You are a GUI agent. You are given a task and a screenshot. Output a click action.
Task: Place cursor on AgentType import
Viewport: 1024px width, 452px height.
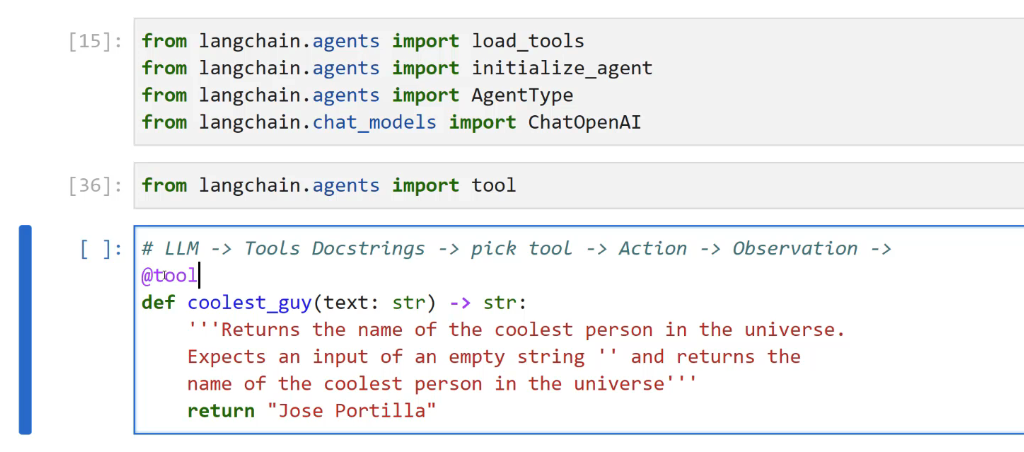522,95
